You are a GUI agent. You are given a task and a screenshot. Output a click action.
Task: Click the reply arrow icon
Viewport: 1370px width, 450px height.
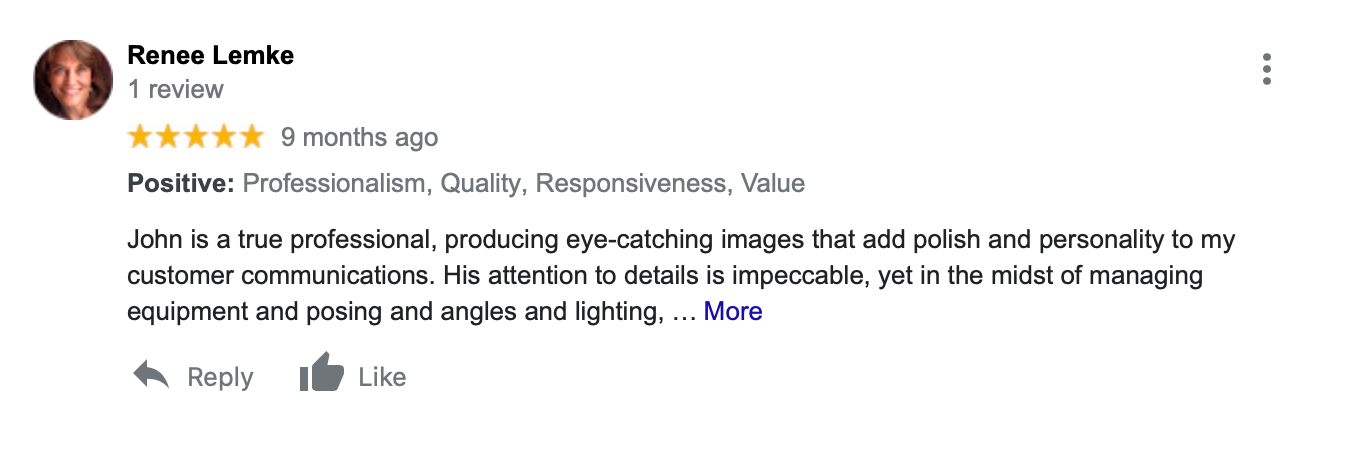click(151, 376)
